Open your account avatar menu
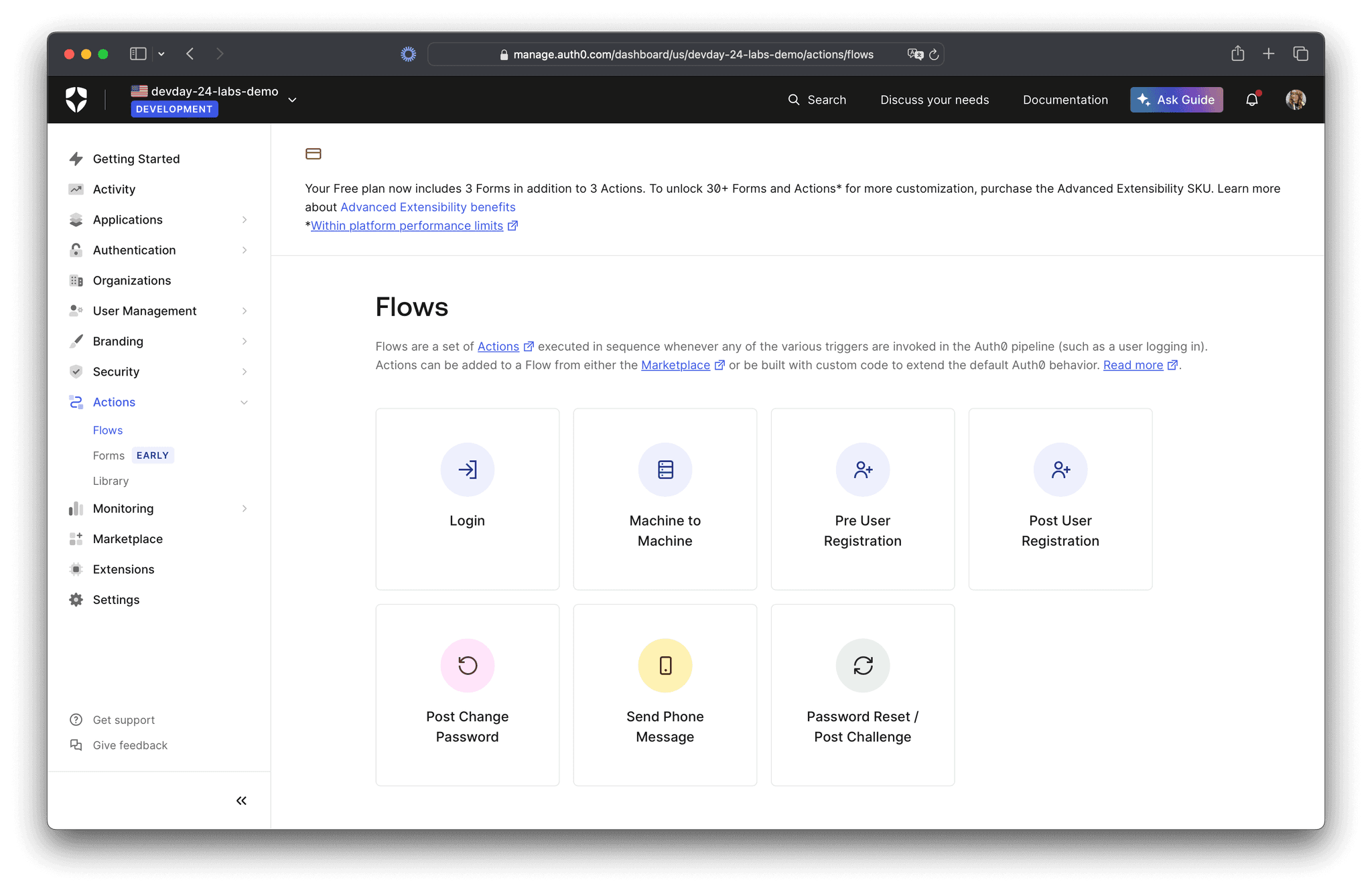Screen dimensions: 1372x892 [1296, 99]
